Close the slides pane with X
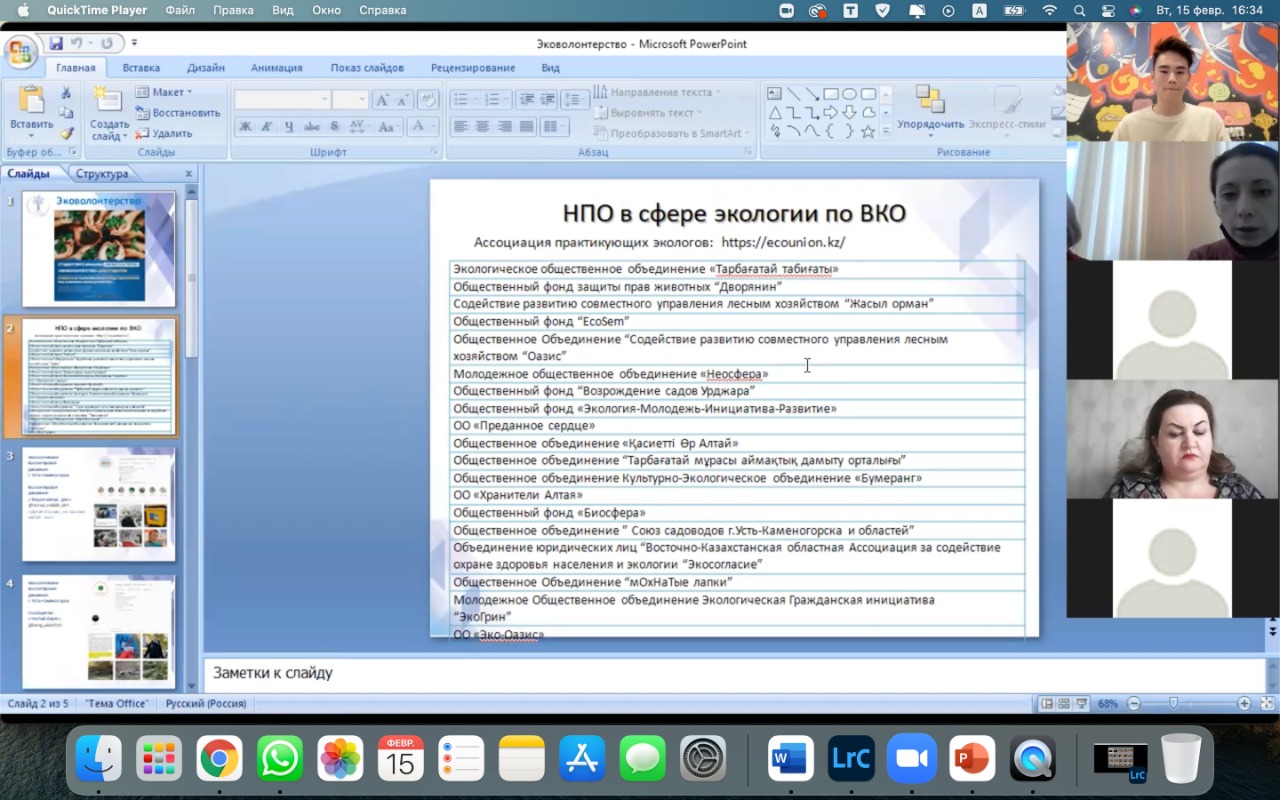 [189, 173]
